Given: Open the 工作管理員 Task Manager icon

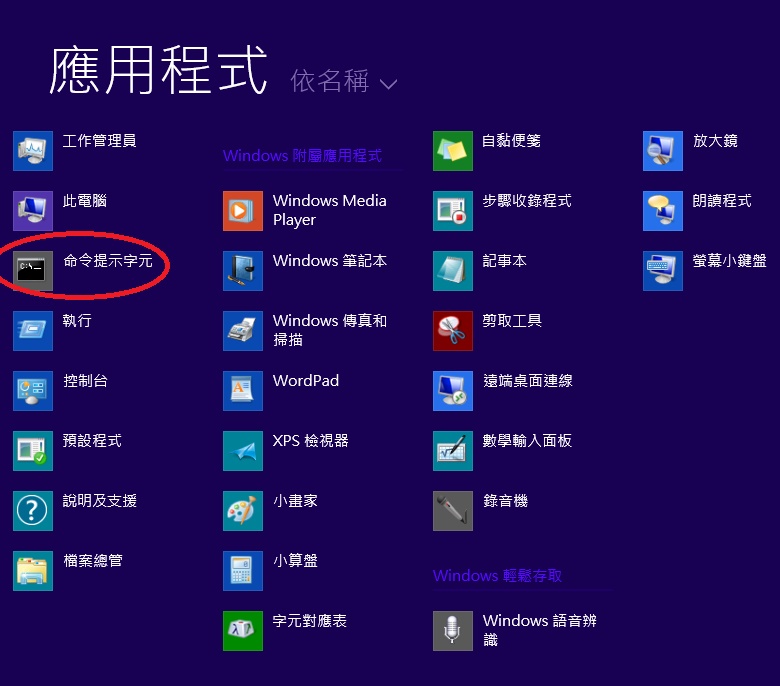Looking at the screenshot, I should (x=33, y=151).
